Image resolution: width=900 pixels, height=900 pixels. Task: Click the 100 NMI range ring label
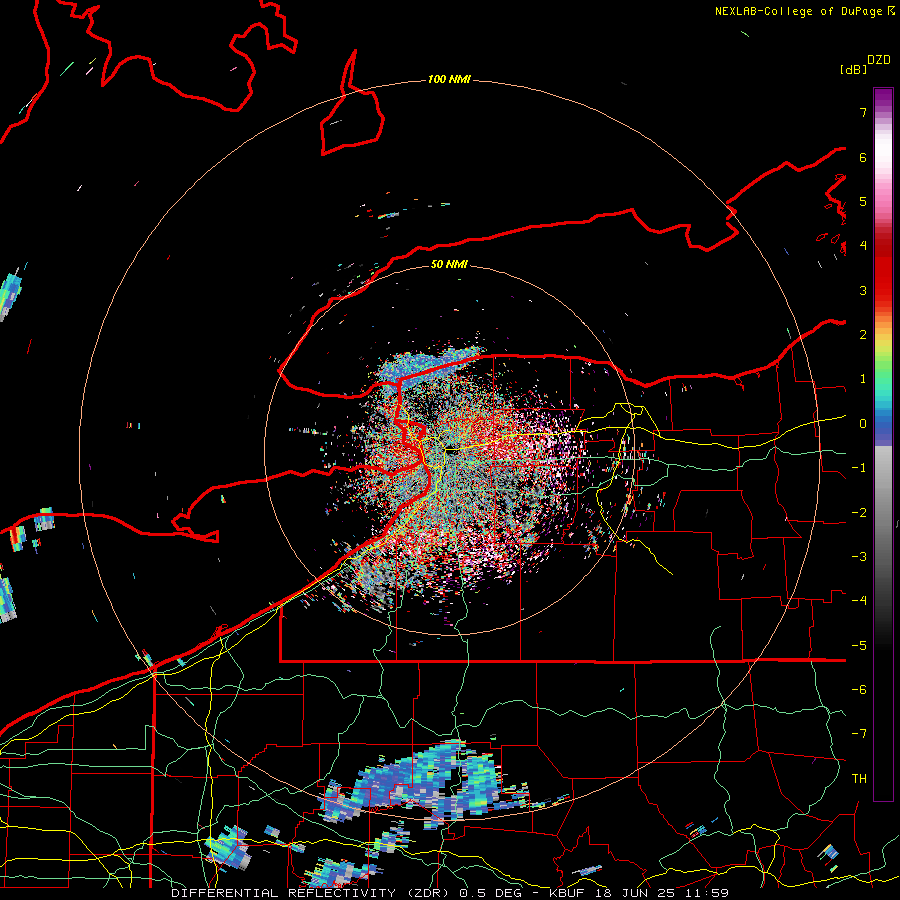(449, 79)
